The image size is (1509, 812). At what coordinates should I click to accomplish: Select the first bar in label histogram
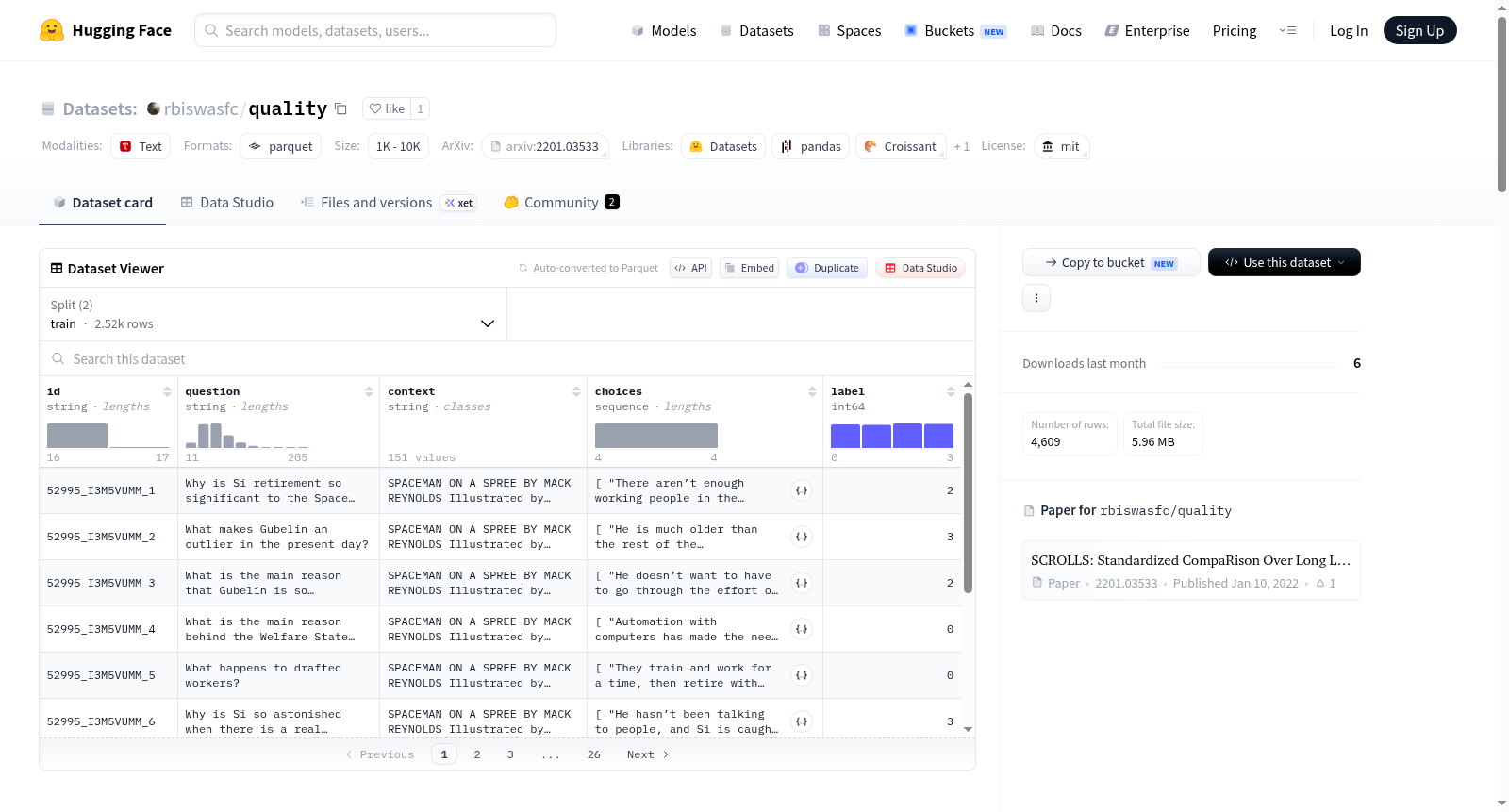845,436
